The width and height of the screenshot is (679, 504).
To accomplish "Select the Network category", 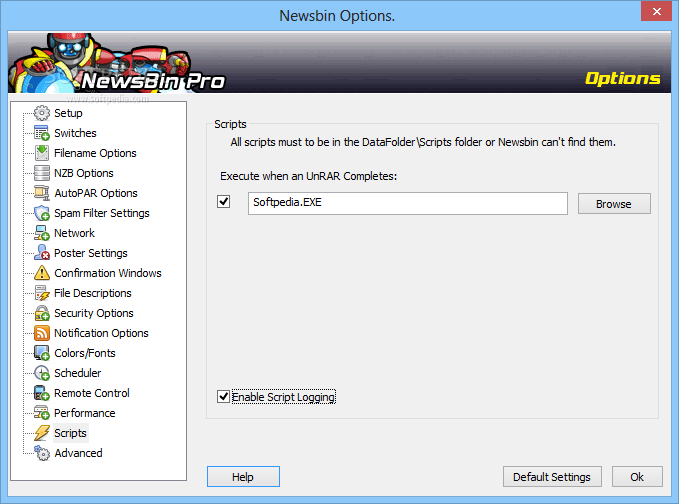I will (x=74, y=233).
